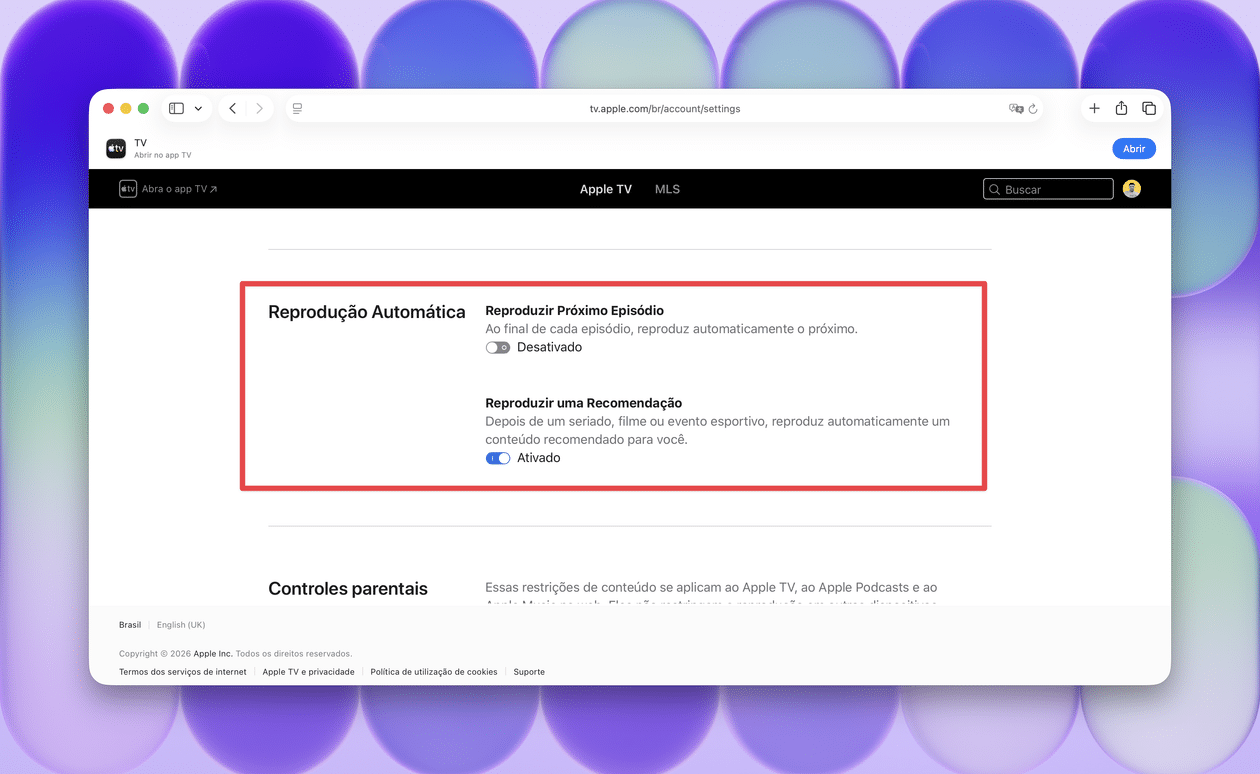Click 'Desativado' status label
This screenshot has height=774, width=1260.
click(x=549, y=348)
